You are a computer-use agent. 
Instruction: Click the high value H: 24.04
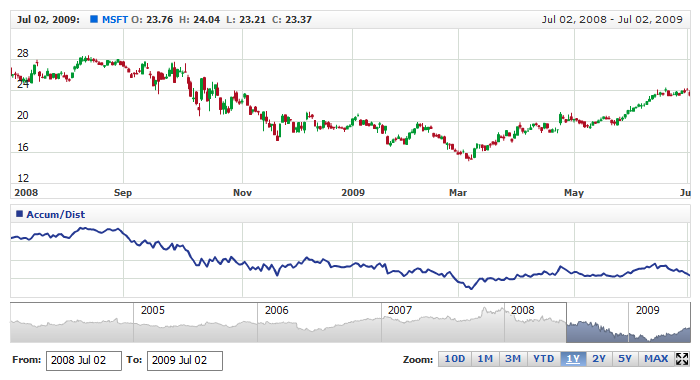(199, 20)
